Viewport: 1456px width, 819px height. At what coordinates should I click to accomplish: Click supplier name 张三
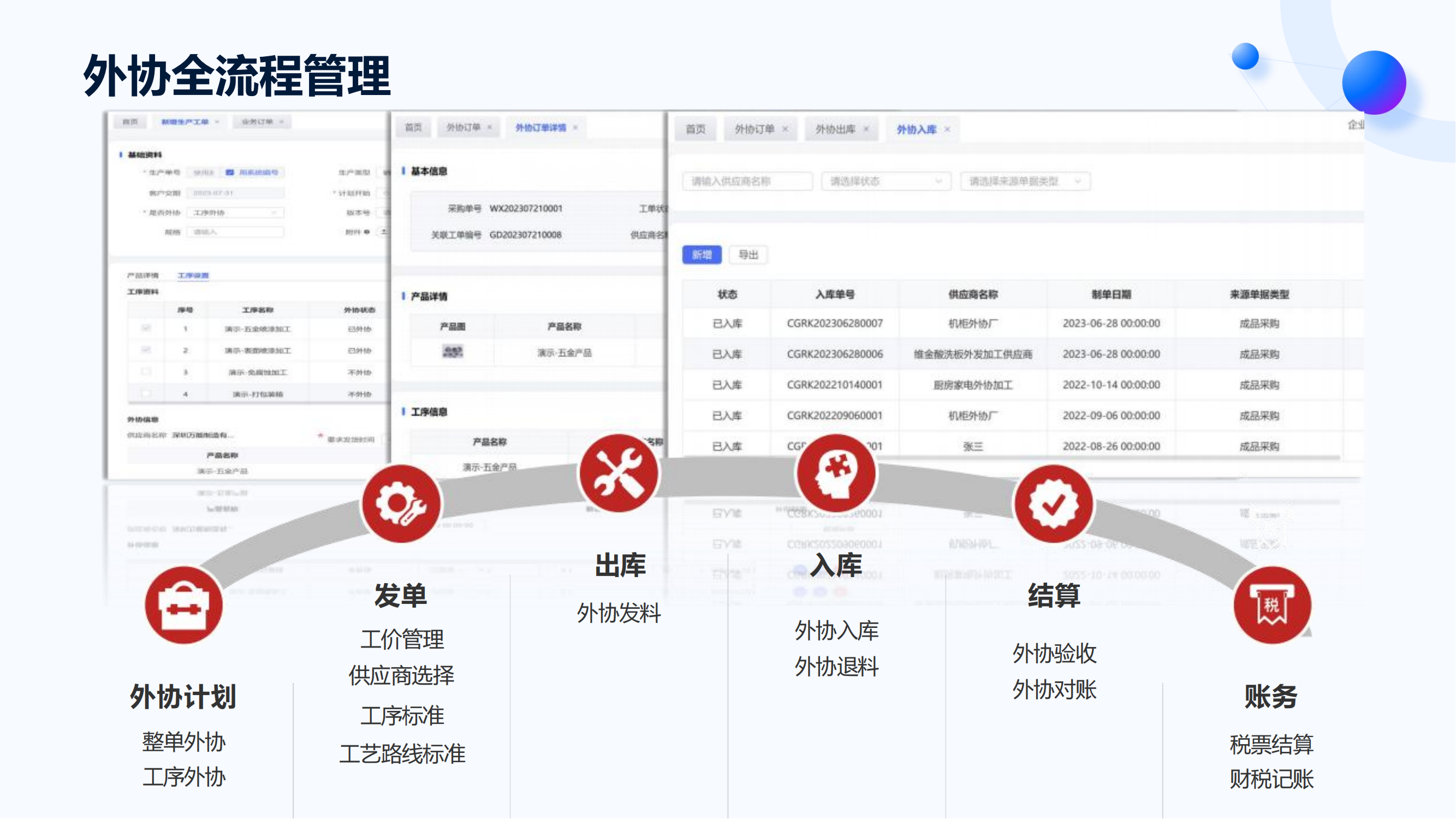pos(973,447)
